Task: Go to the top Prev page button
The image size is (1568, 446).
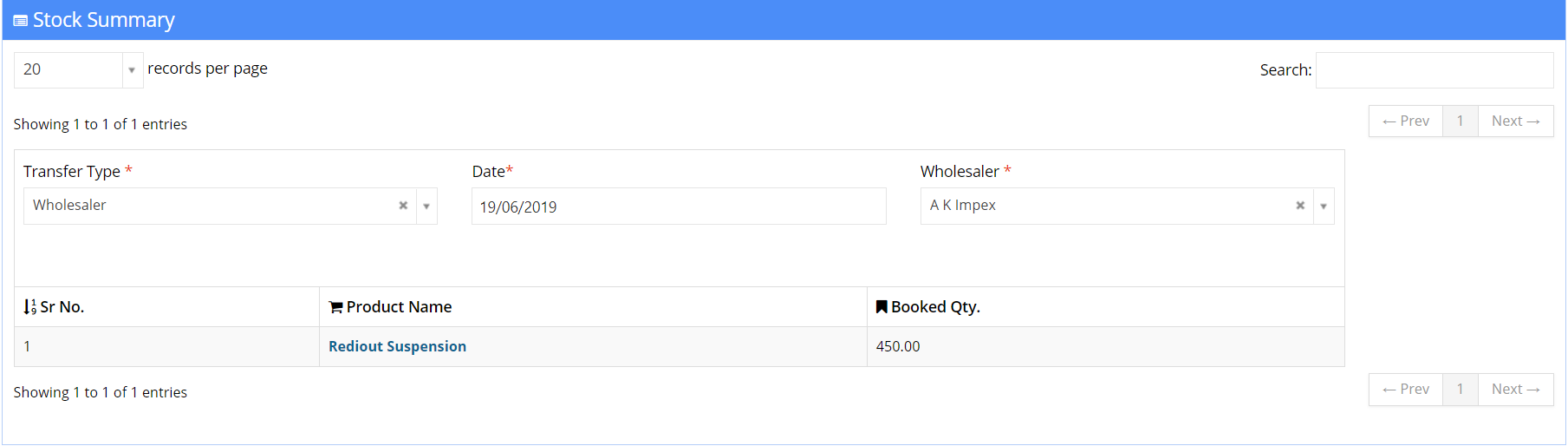Action: pyautogui.click(x=1406, y=121)
